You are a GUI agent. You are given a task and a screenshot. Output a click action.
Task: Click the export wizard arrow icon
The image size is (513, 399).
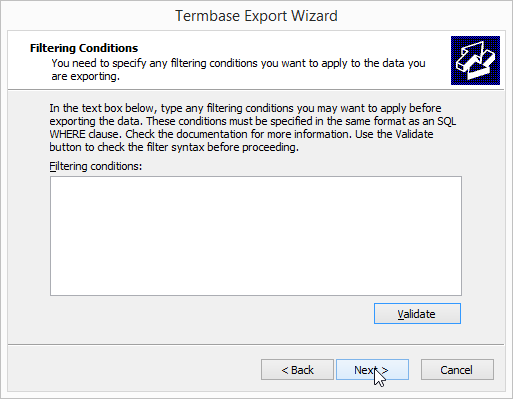475,60
